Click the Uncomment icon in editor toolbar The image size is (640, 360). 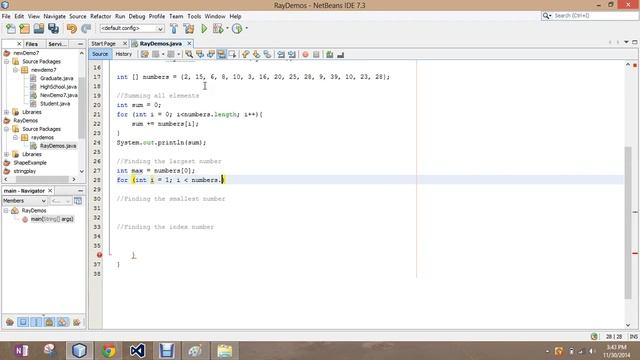coord(340,54)
